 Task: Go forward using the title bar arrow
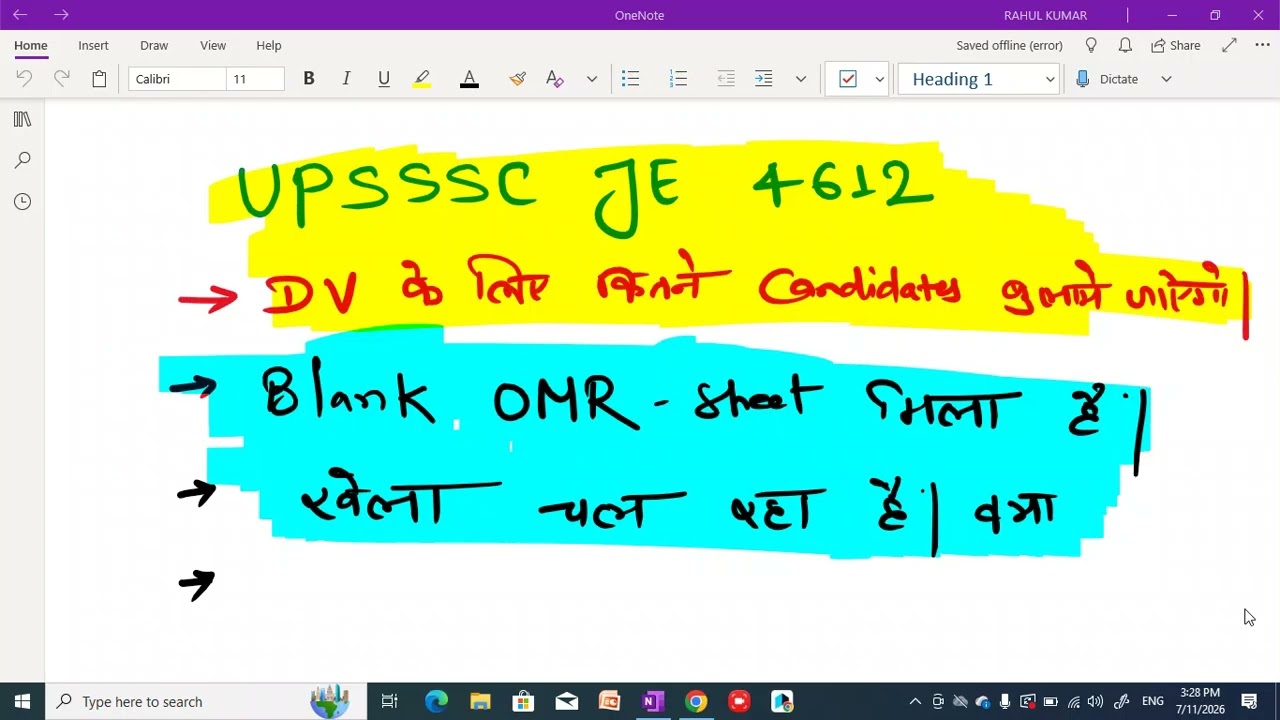pyautogui.click(x=61, y=15)
